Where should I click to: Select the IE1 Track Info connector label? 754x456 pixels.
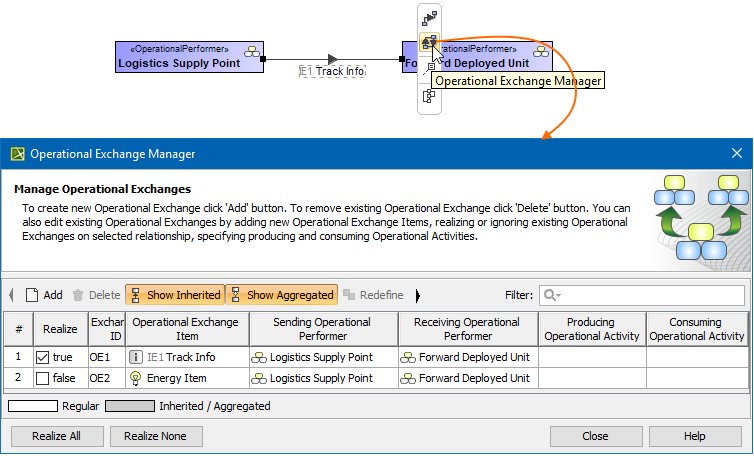[332, 71]
